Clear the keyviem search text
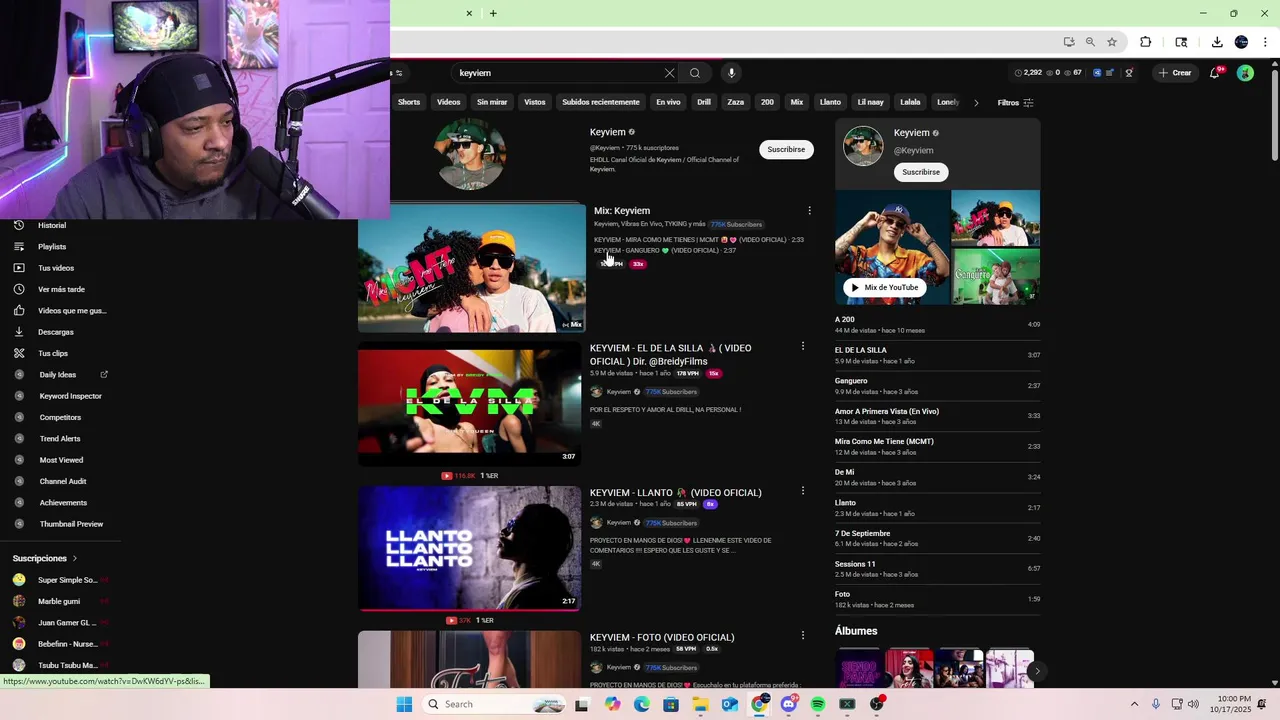The width and height of the screenshot is (1280, 720). pyautogui.click(x=669, y=73)
